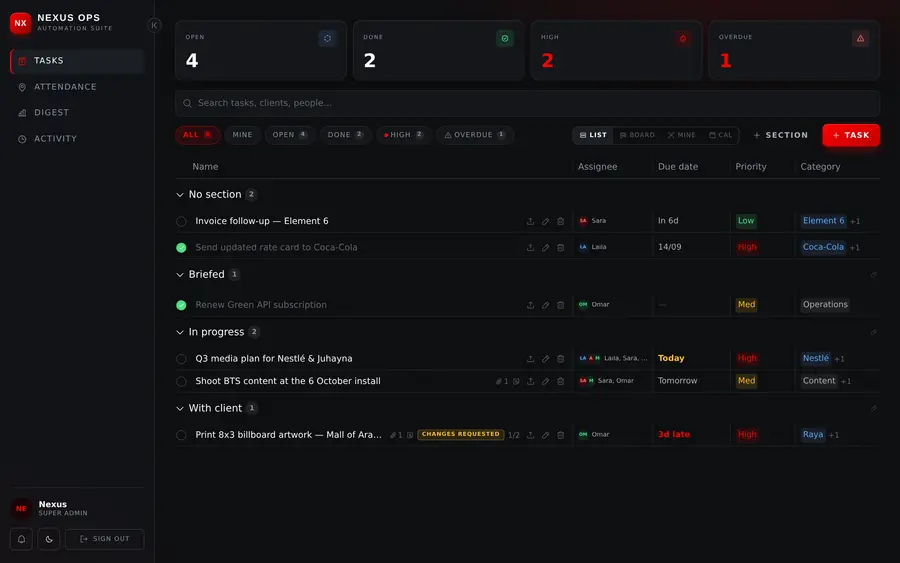Screen dimensions: 900x563
Task: Open the notifications bell
Action: point(21,539)
